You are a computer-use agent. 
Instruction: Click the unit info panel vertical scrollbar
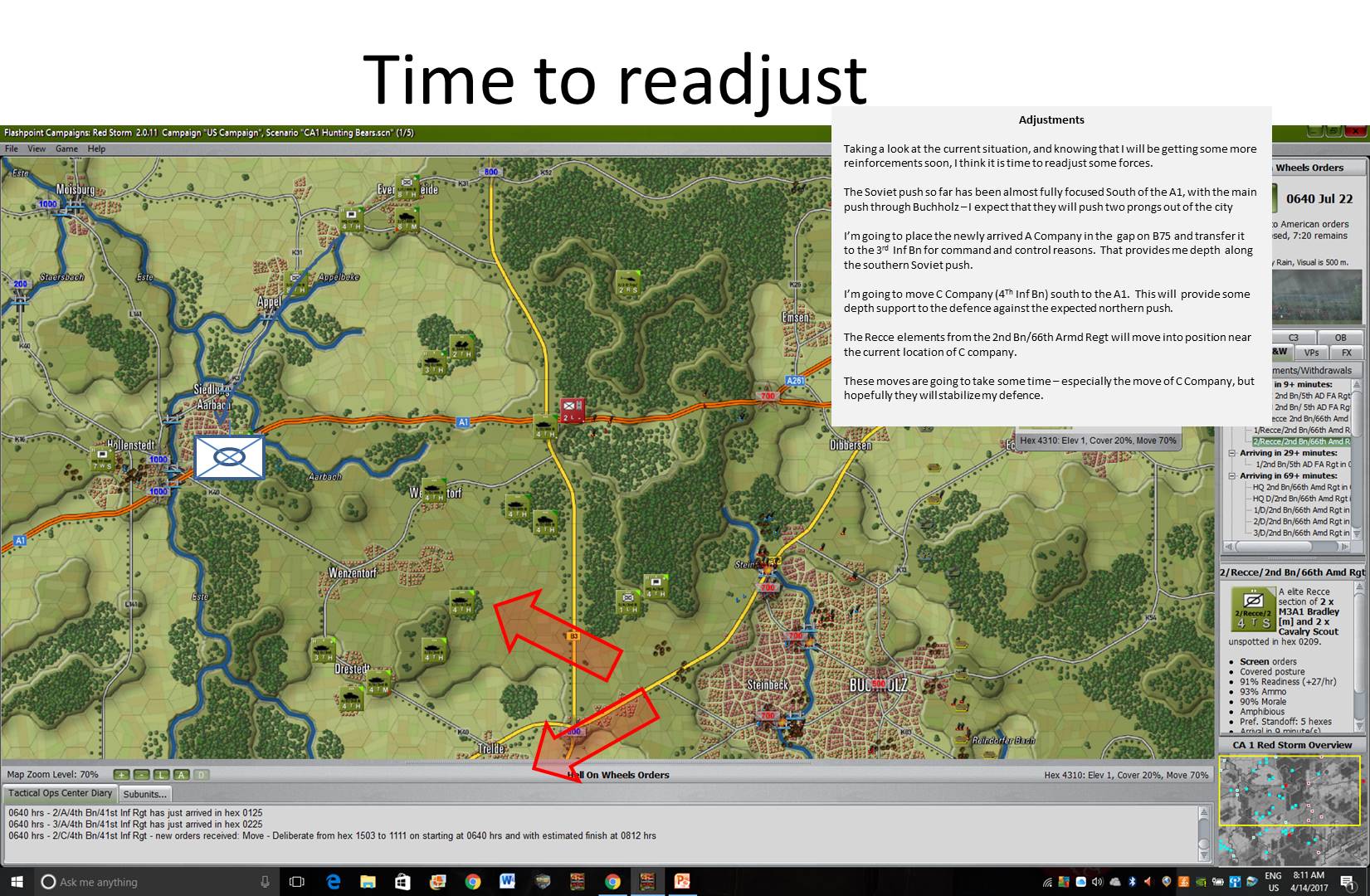click(x=1359, y=657)
